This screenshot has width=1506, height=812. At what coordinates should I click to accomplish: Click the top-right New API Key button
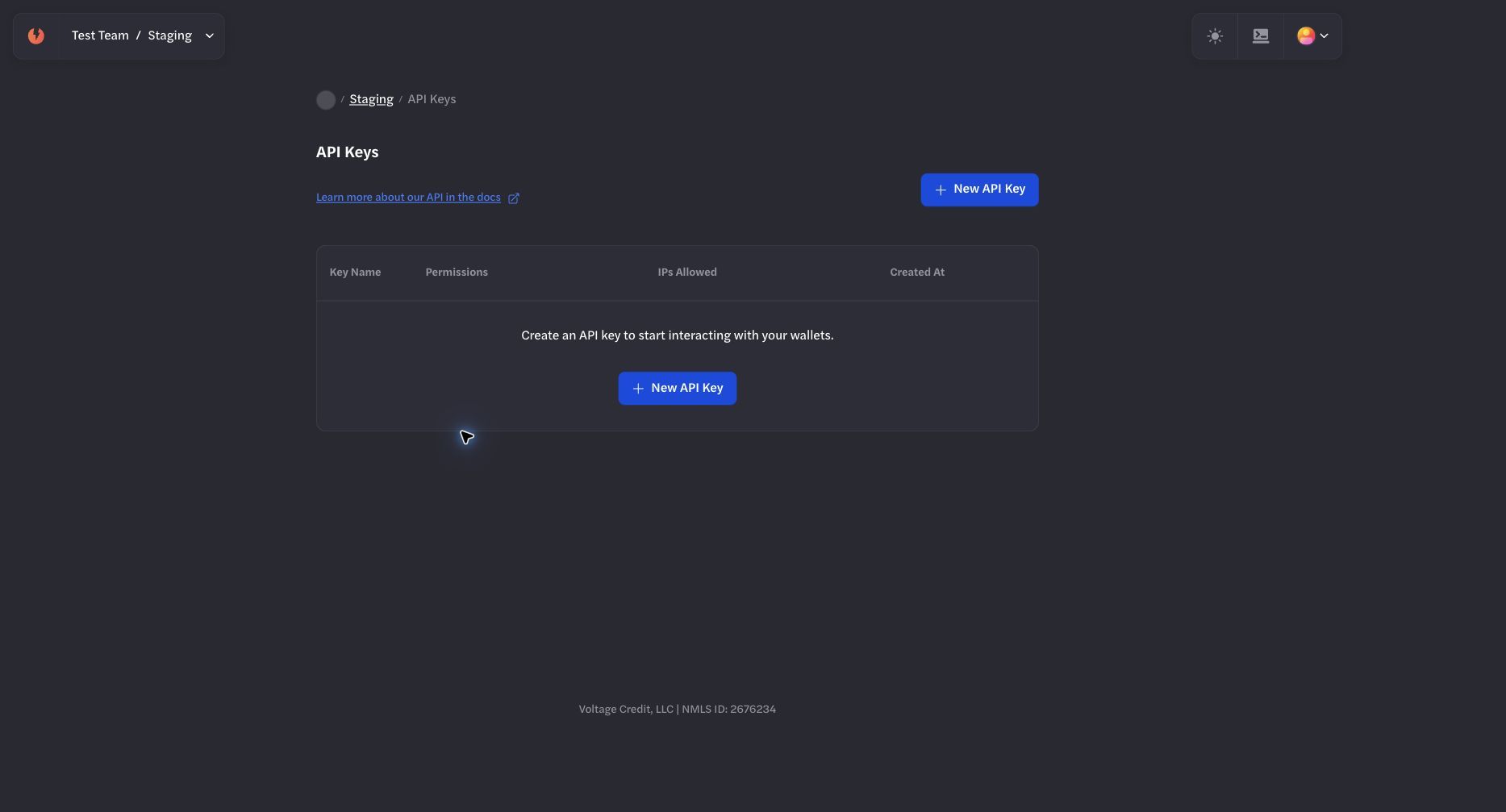point(979,189)
